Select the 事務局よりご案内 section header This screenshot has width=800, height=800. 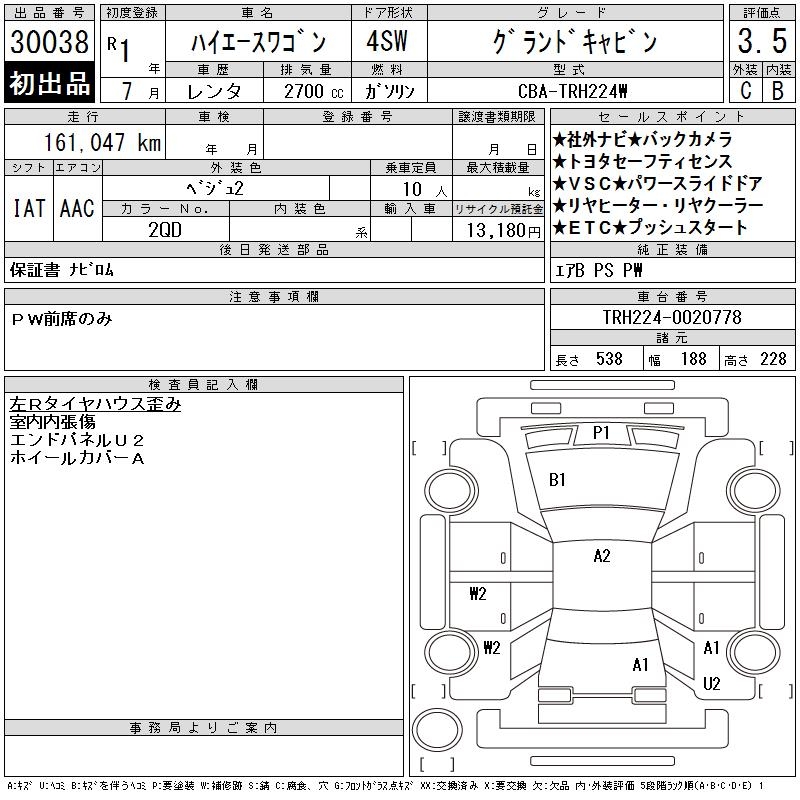[204, 728]
